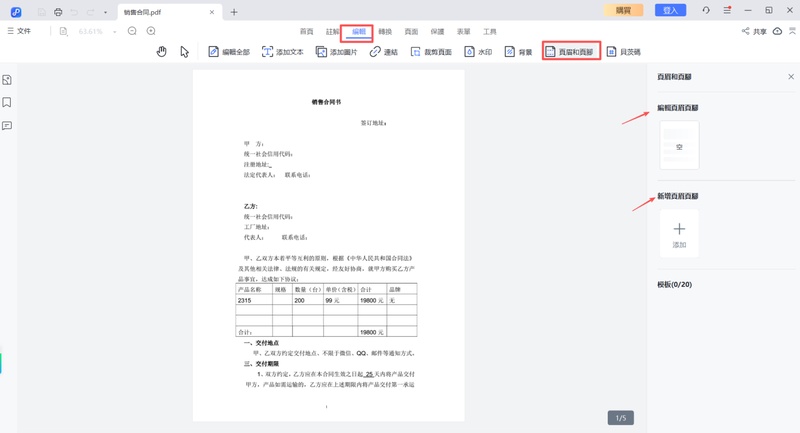Image resolution: width=800 pixels, height=433 pixels.
Task: Switch to the 轉換 convert tab
Action: point(385,32)
